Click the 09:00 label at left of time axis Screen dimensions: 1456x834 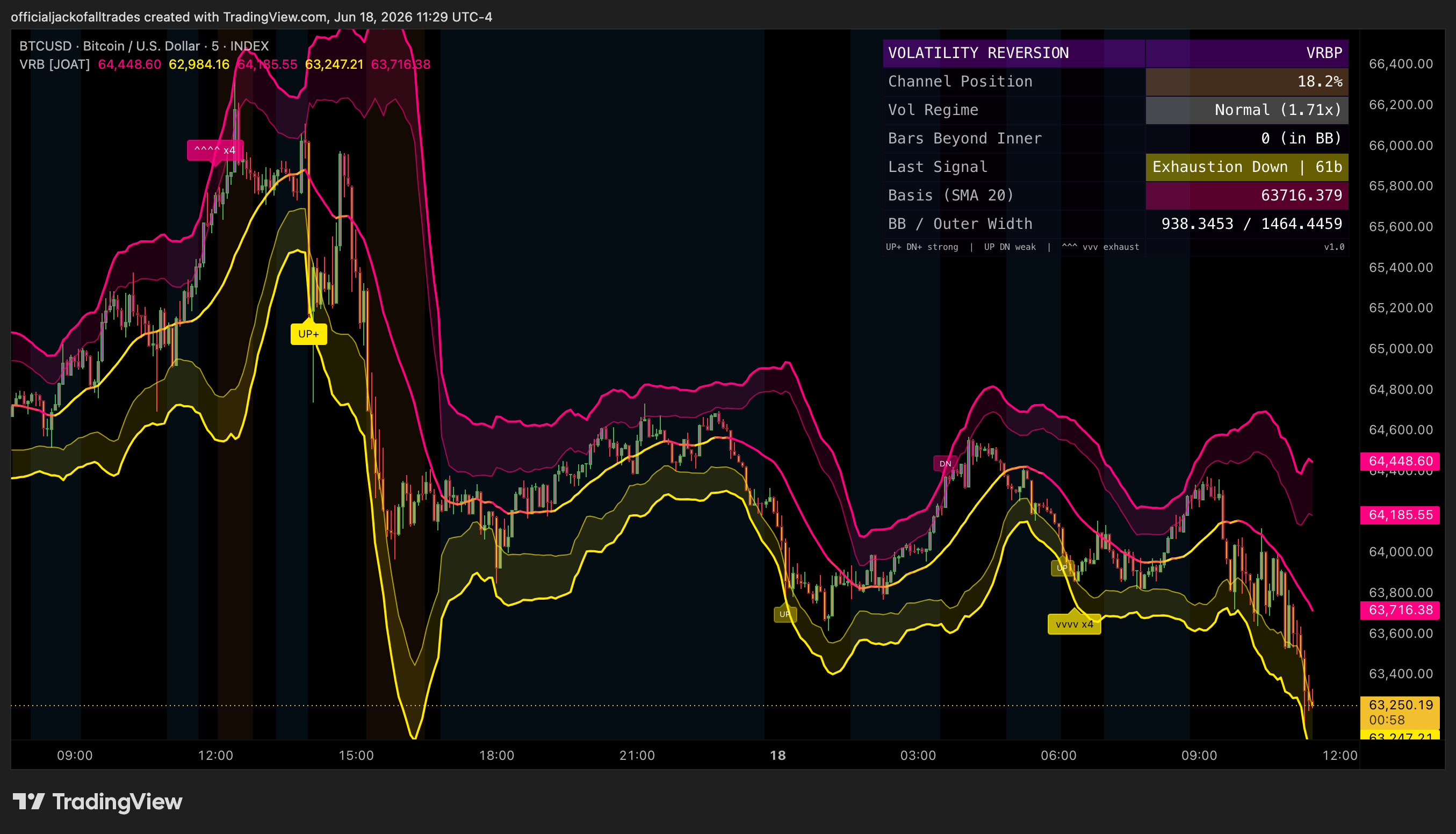coord(75,756)
